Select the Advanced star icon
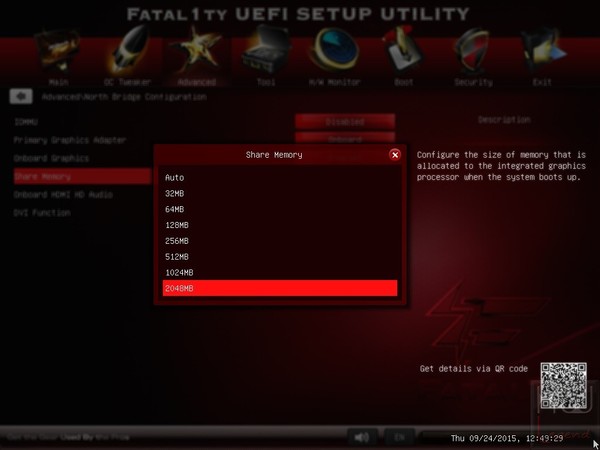600x450 pixels. pos(196,51)
